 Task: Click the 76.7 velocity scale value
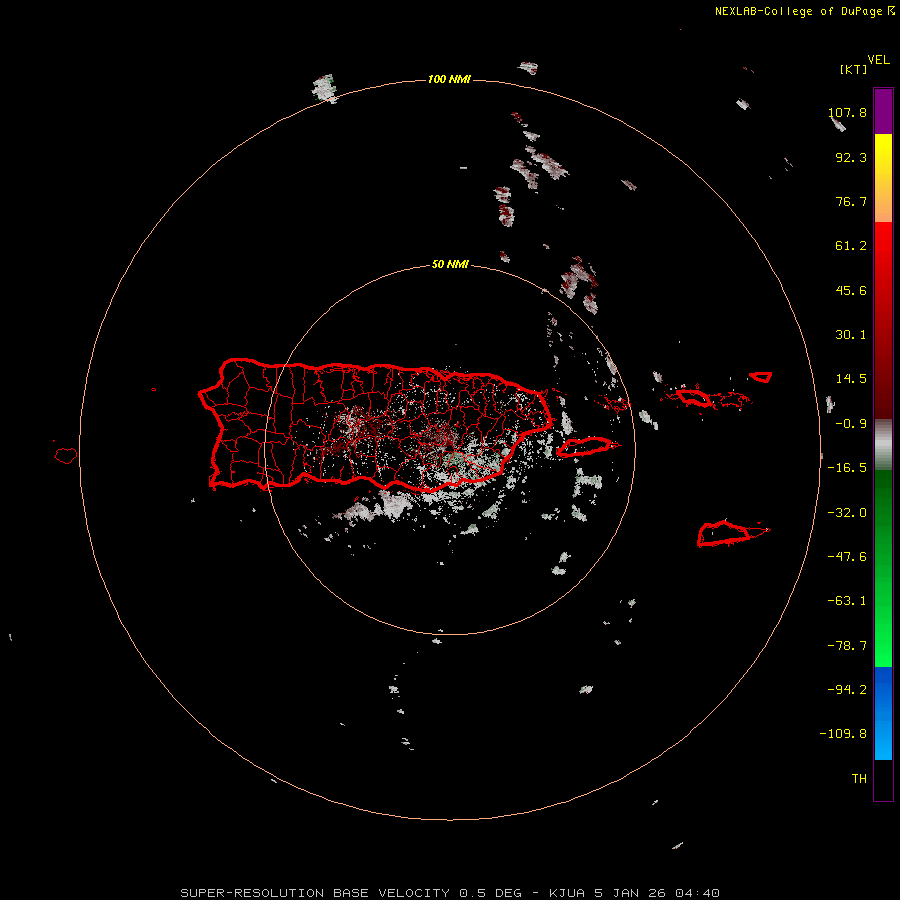[x=851, y=201]
